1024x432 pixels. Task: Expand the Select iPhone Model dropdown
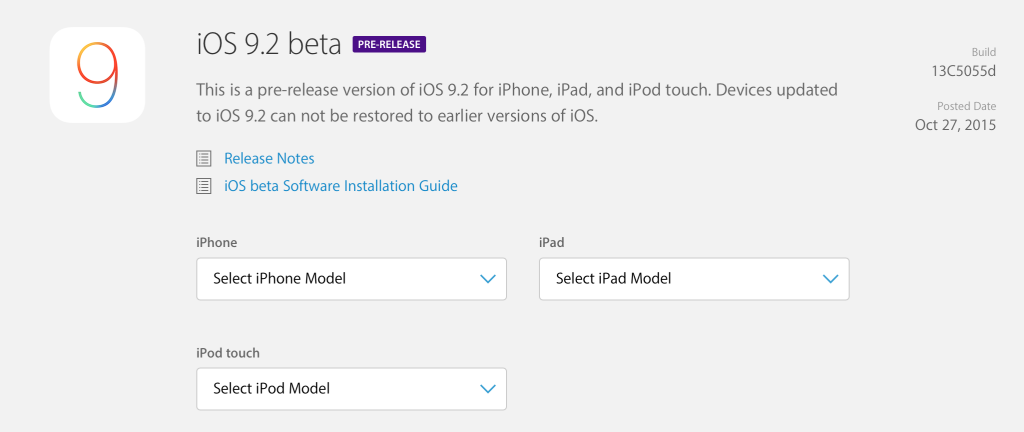tap(351, 279)
